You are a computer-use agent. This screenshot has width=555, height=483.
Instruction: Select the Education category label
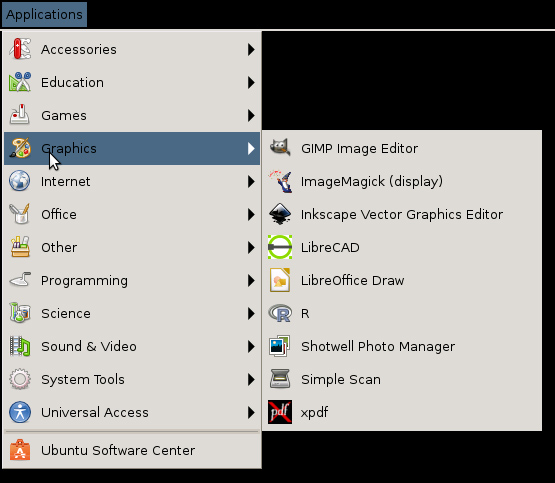pyautogui.click(x=73, y=82)
